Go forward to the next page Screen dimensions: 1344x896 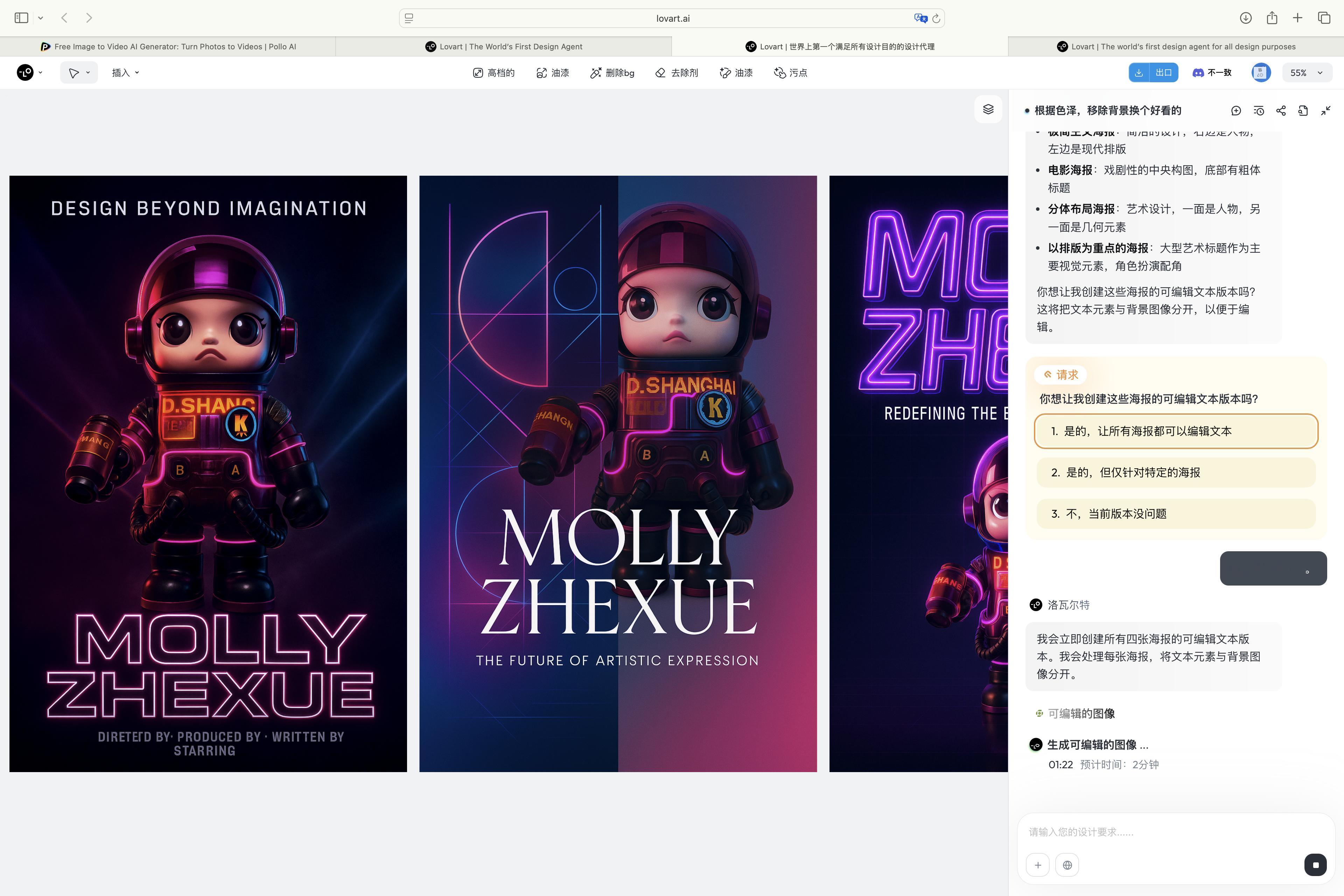(89, 18)
